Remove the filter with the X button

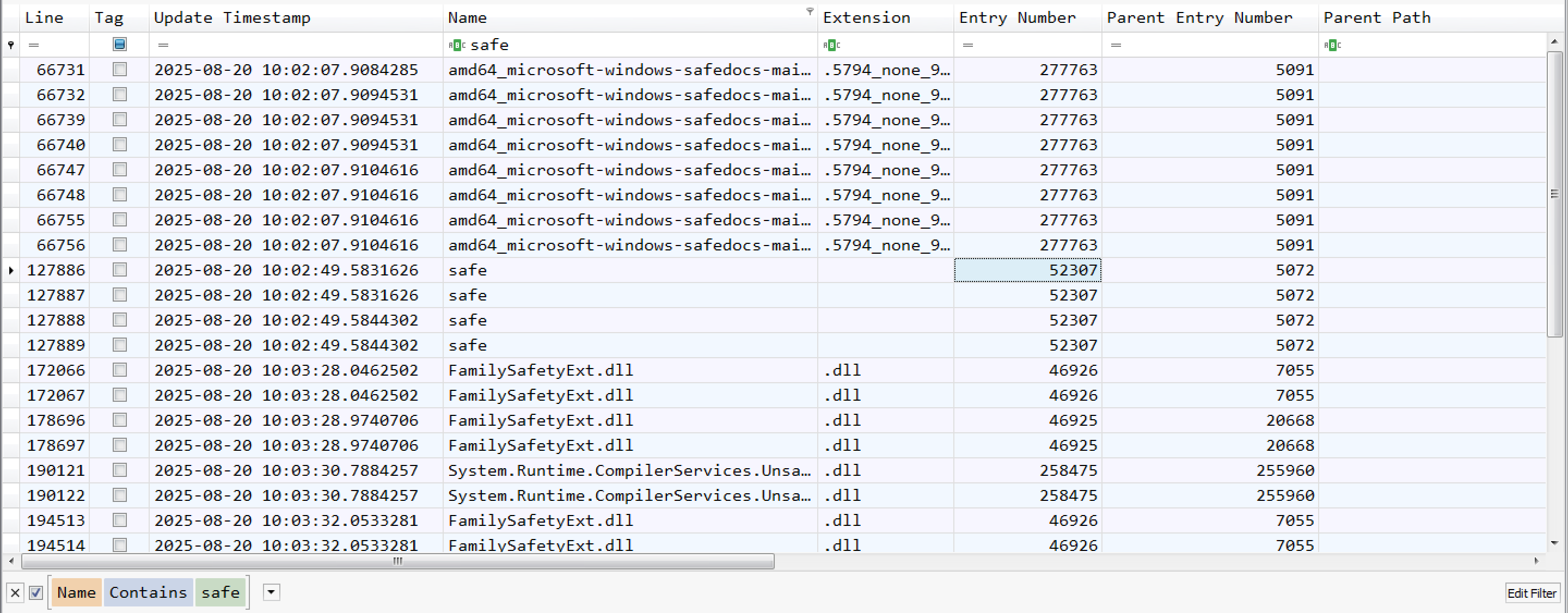point(15,592)
